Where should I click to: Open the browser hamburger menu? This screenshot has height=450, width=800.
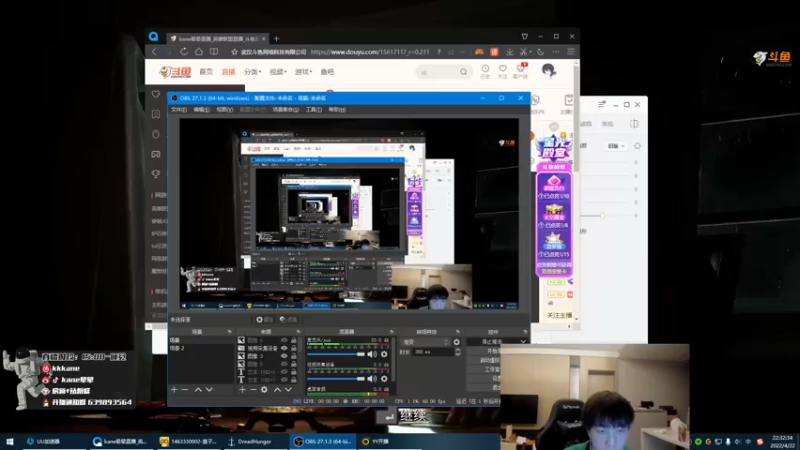coord(571,52)
